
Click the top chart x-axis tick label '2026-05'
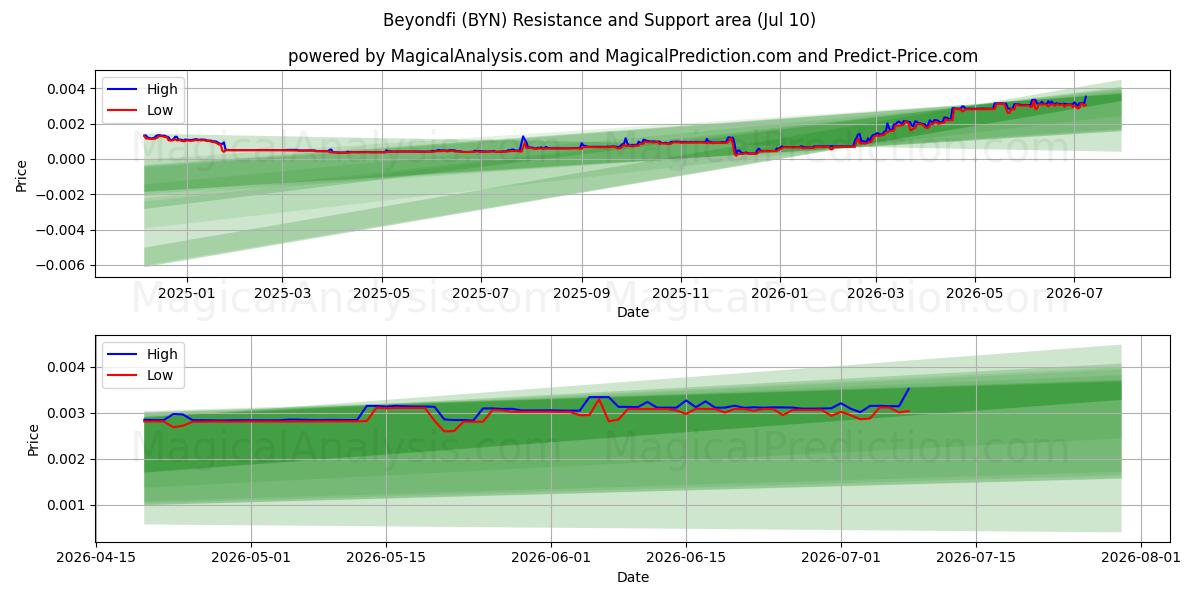974,293
